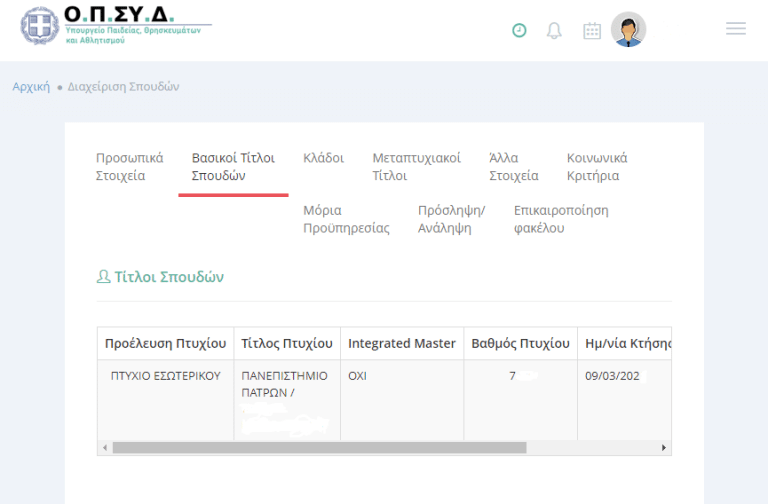The height and width of the screenshot is (504, 768).
Task: Switch to Πρόσληψη/Ανάληψη tab
Action: point(451,219)
